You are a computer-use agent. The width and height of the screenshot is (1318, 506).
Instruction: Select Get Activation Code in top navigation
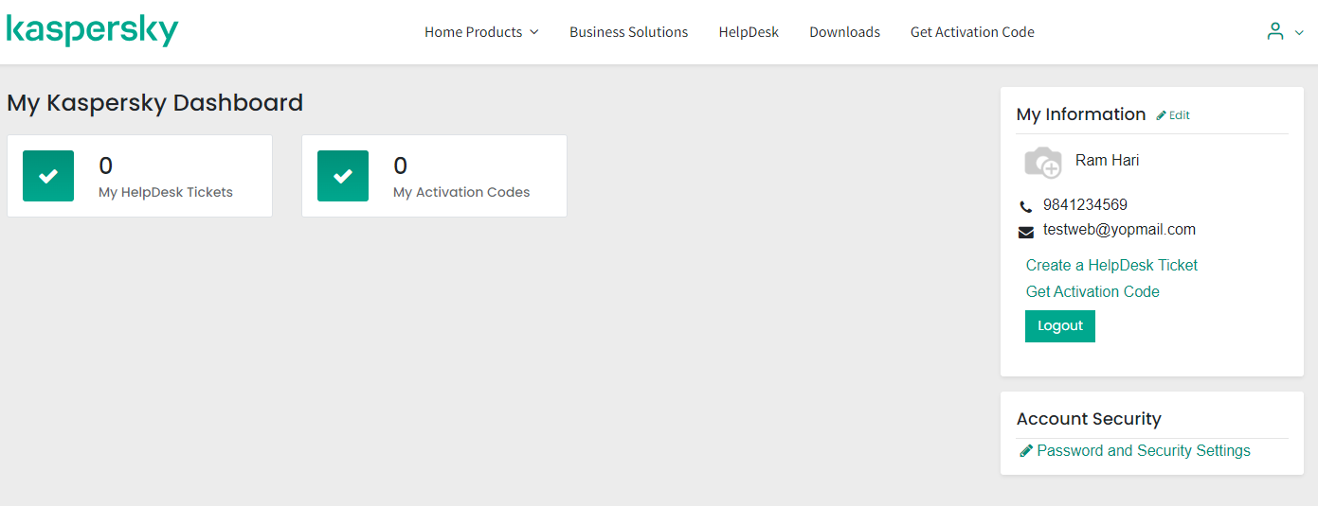click(972, 32)
